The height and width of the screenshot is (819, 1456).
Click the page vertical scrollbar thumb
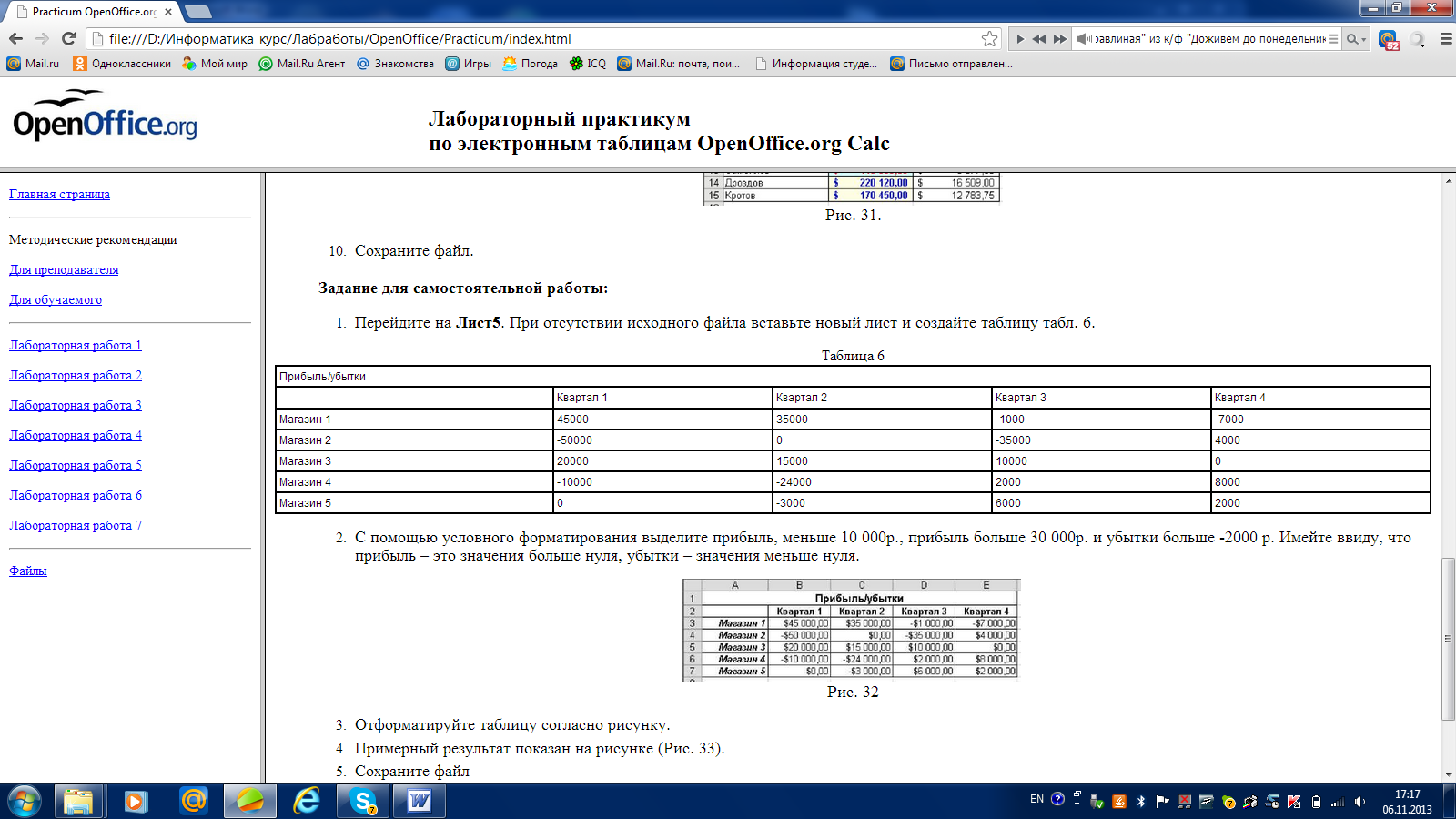tap(1448, 639)
